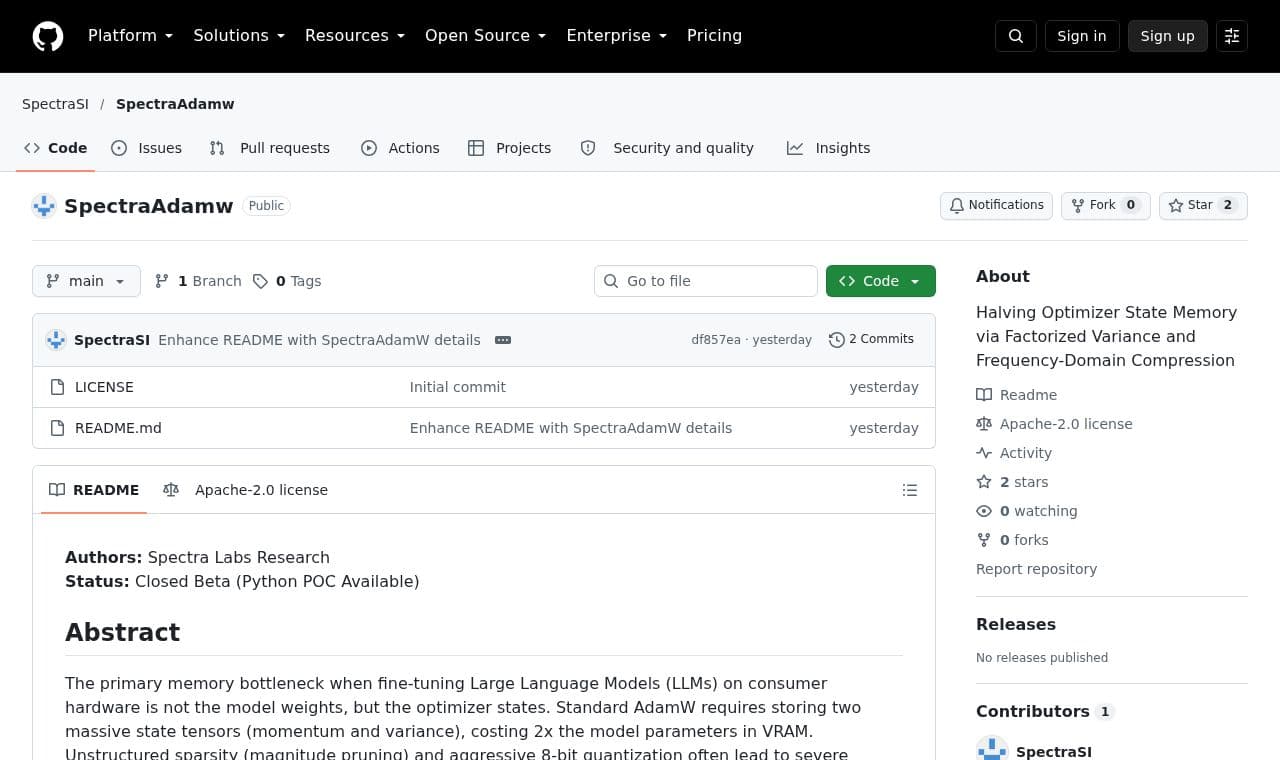
Task: Click the README.md file icon
Action: 57,428
